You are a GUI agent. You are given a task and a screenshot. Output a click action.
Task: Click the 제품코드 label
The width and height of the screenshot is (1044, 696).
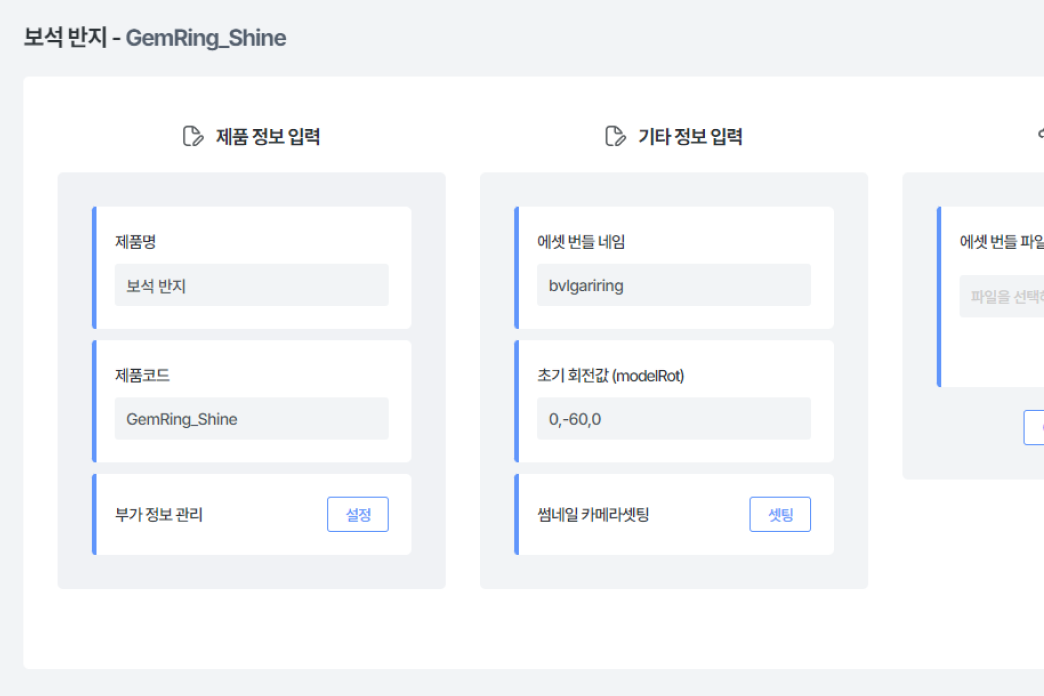142,376
